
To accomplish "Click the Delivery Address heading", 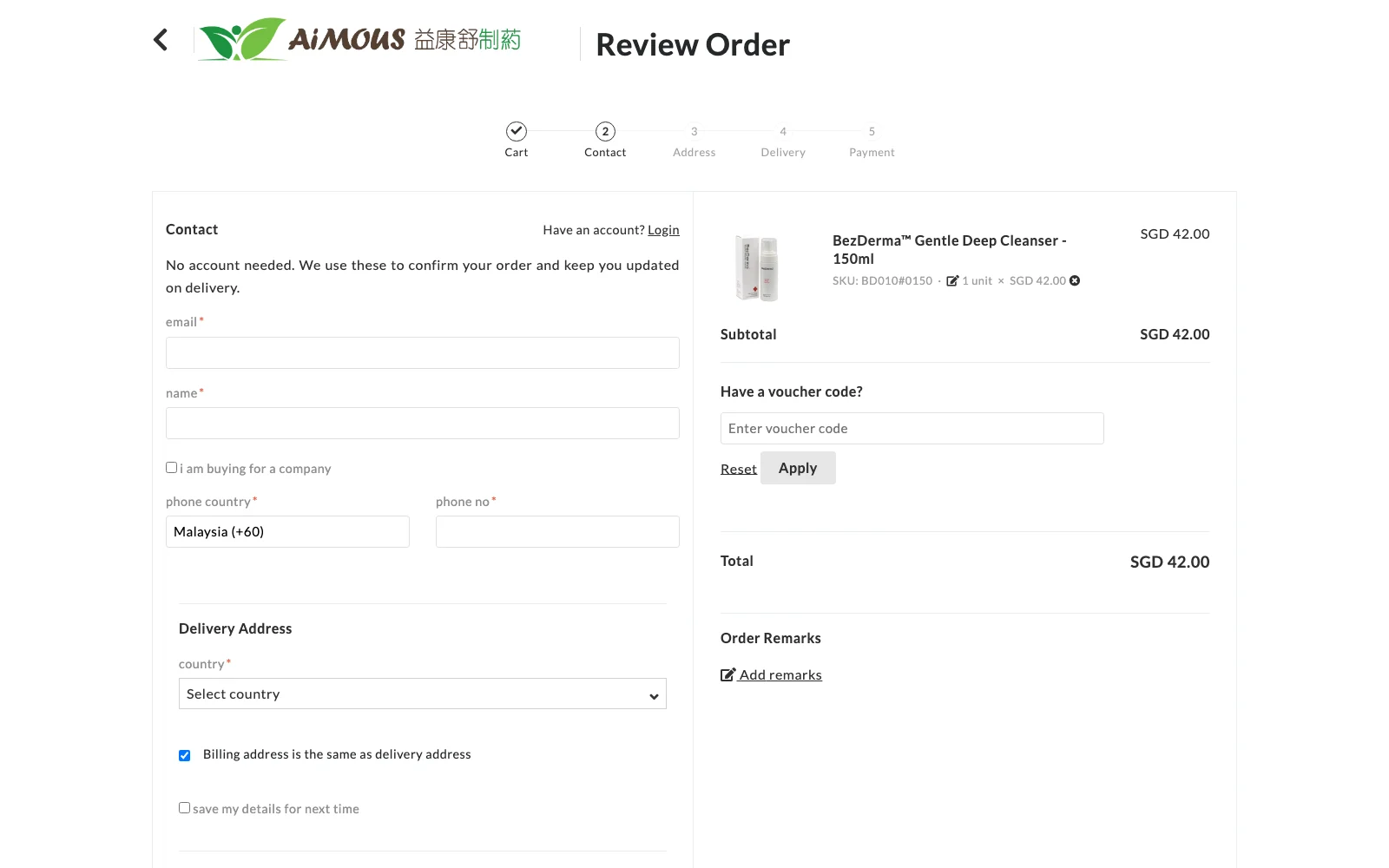I will coord(235,628).
